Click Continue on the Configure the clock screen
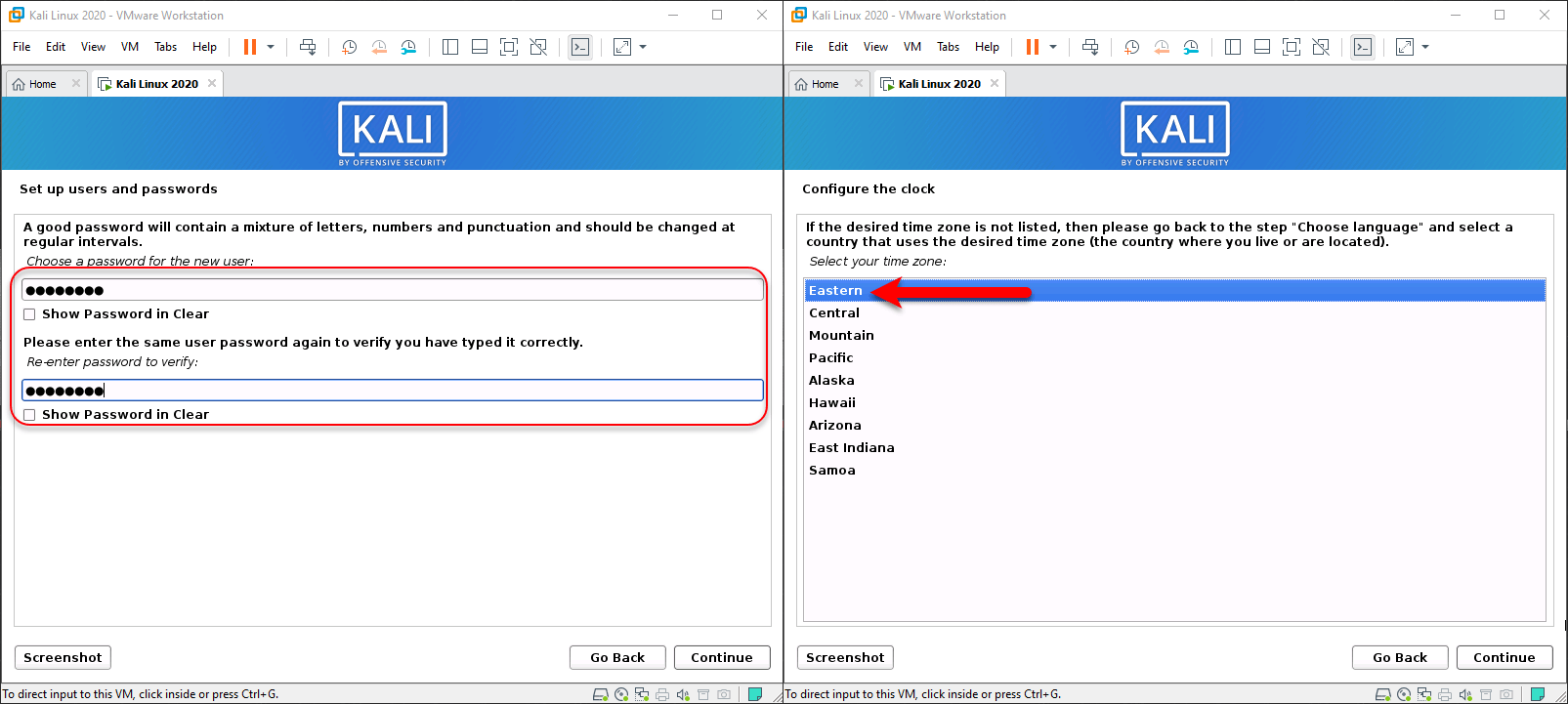Image resolution: width=1568 pixels, height=704 pixels. pos(1504,657)
